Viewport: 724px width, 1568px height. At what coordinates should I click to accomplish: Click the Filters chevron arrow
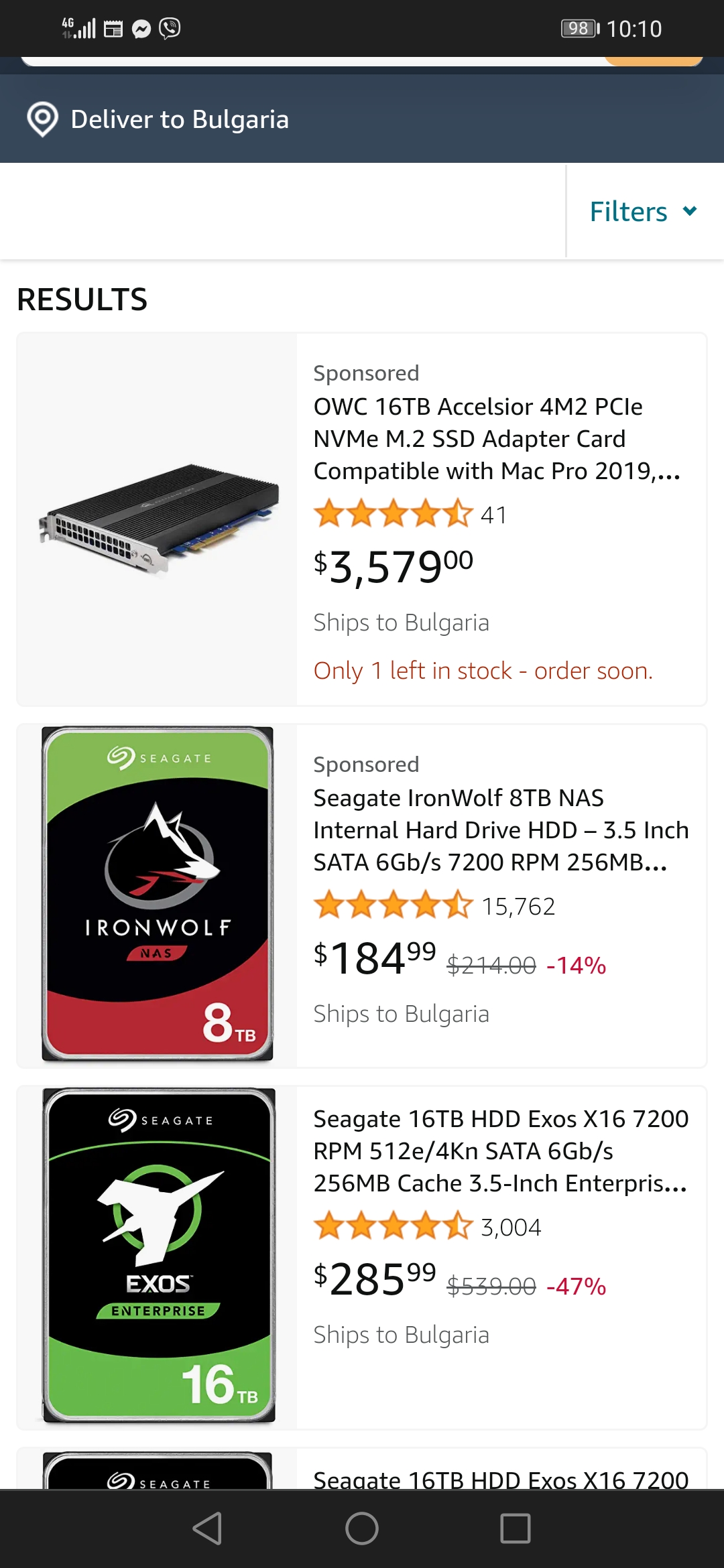[x=690, y=211]
